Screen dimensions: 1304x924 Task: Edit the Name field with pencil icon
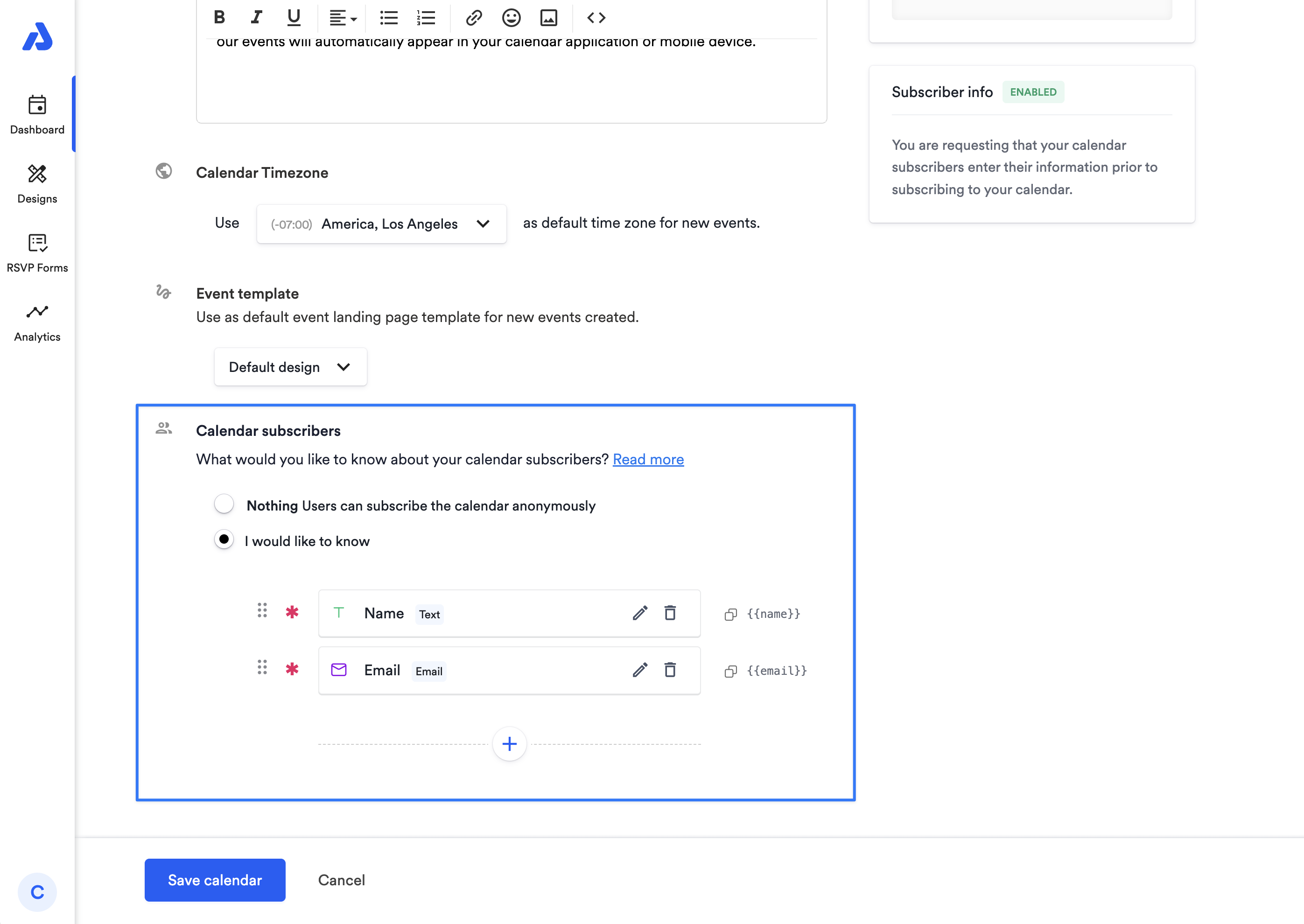(x=639, y=613)
